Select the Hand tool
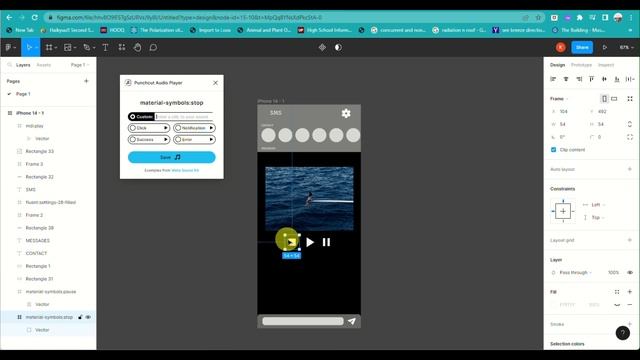The width and height of the screenshot is (640, 360). tap(137, 47)
